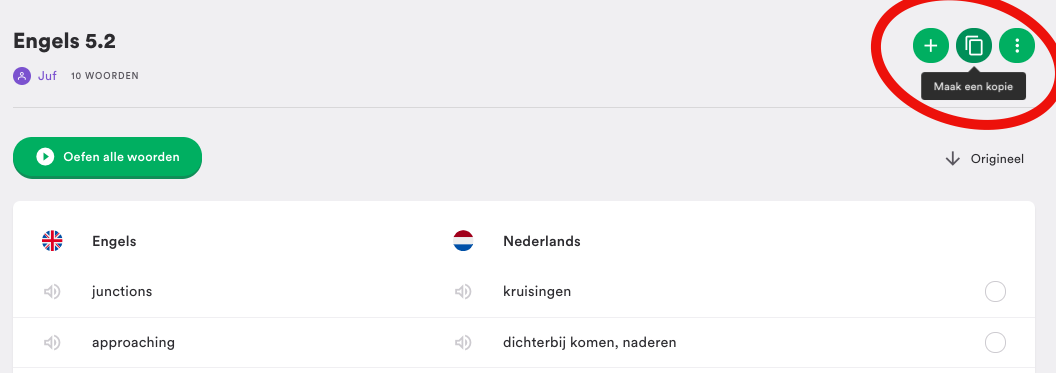Click the Maak een kopie copy icon
This screenshot has width=1056, height=373.
[x=974, y=46]
